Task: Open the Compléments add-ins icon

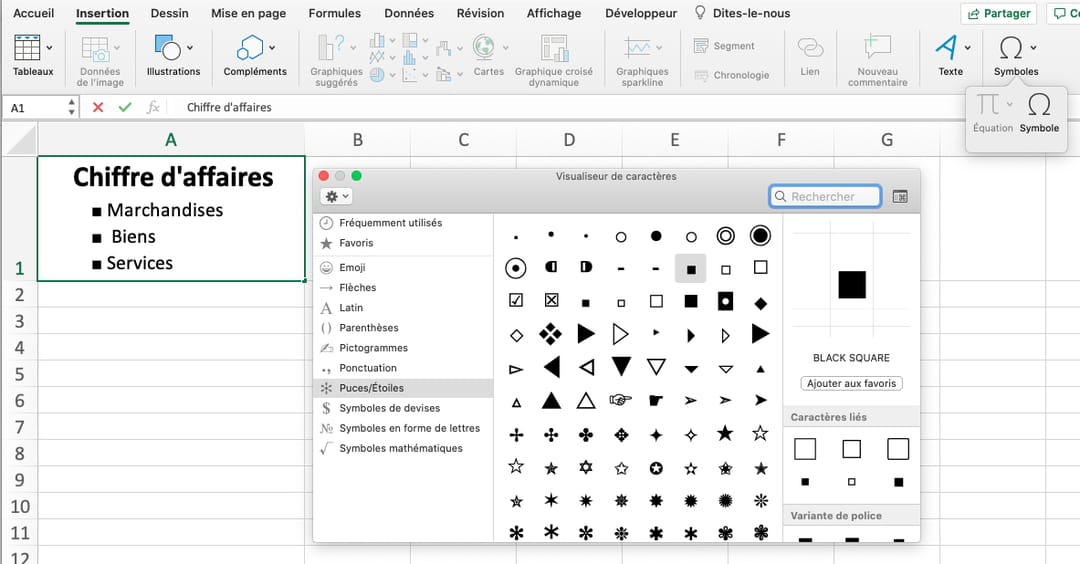Action: click(249, 48)
